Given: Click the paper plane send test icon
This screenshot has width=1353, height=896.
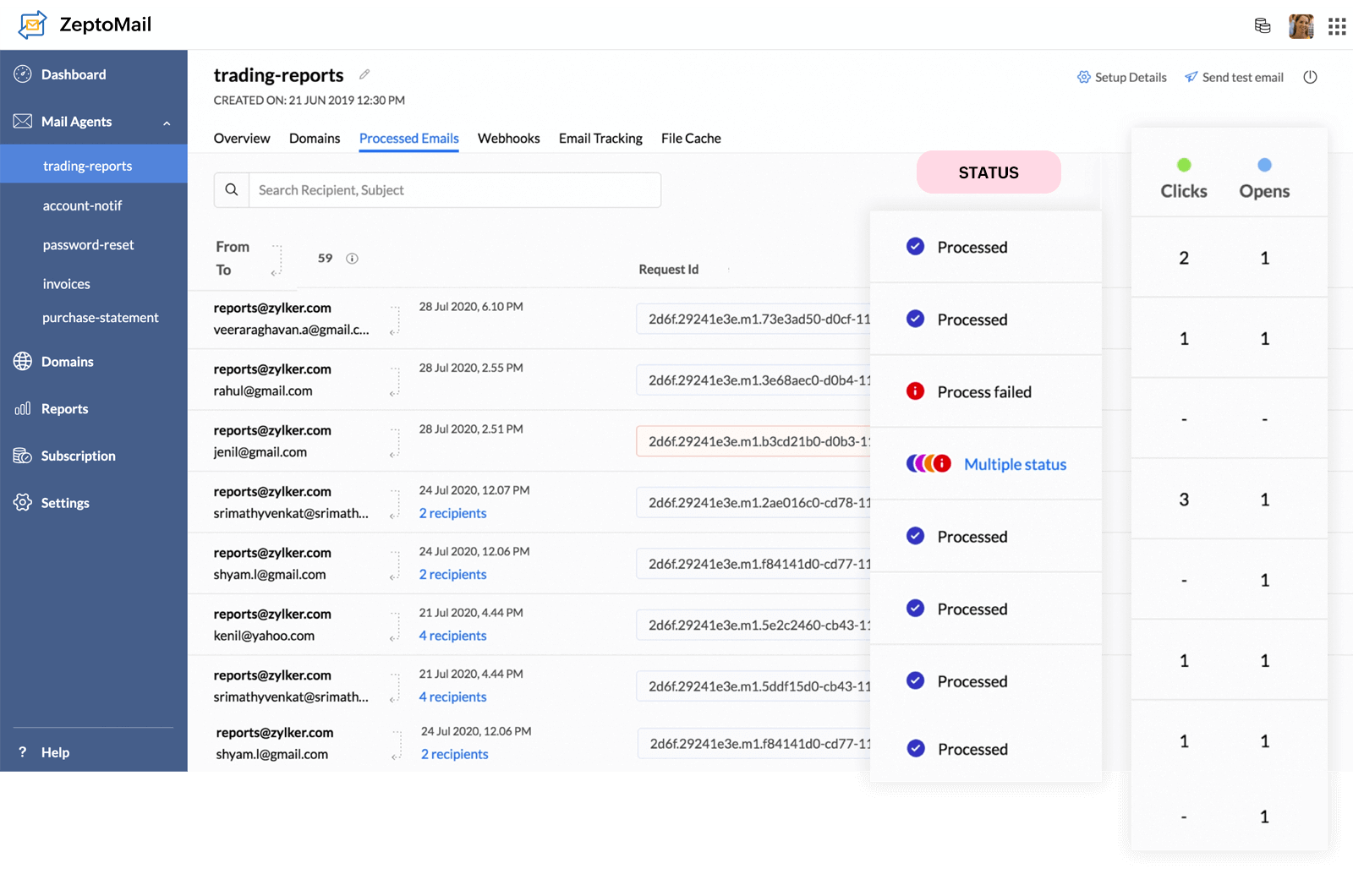Looking at the screenshot, I should [1191, 77].
